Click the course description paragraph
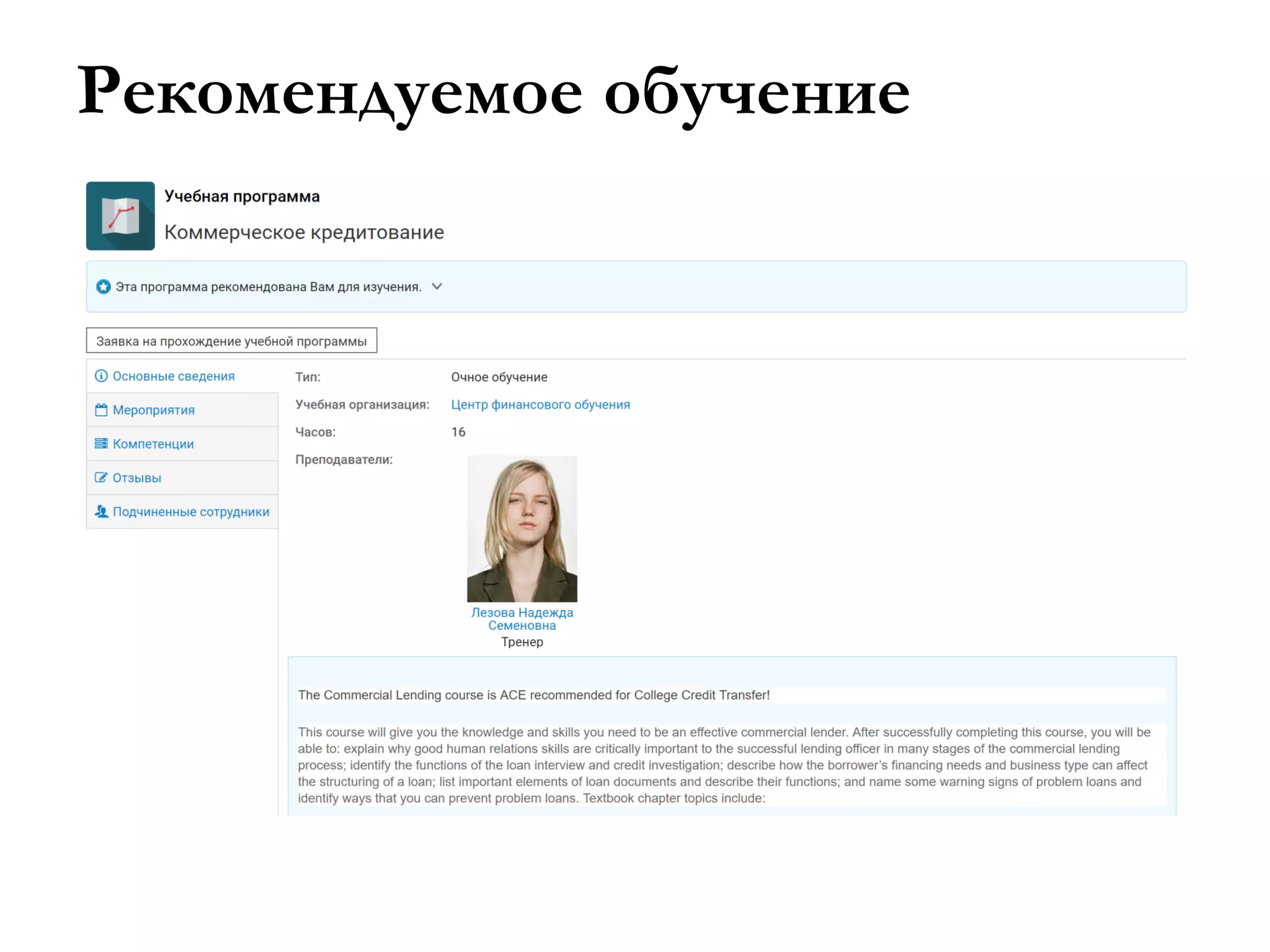The image size is (1270, 952). click(x=724, y=765)
